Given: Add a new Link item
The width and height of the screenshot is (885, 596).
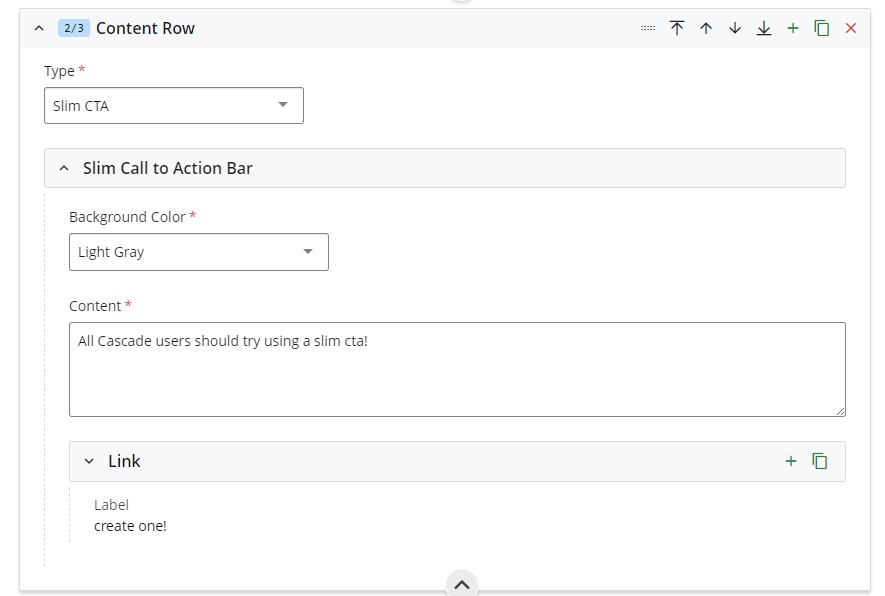Looking at the screenshot, I should 791,461.
